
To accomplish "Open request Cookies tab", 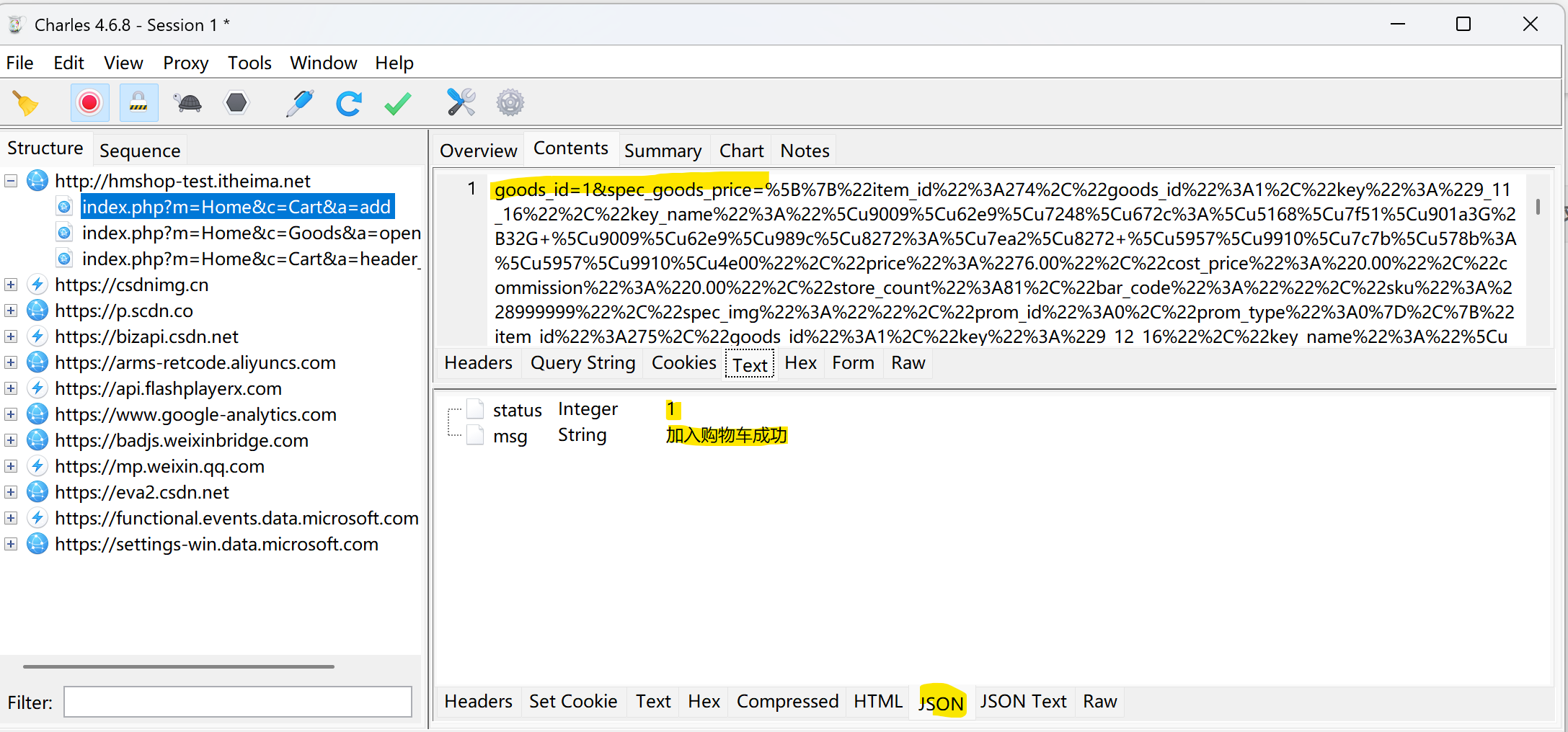I will pos(683,363).
